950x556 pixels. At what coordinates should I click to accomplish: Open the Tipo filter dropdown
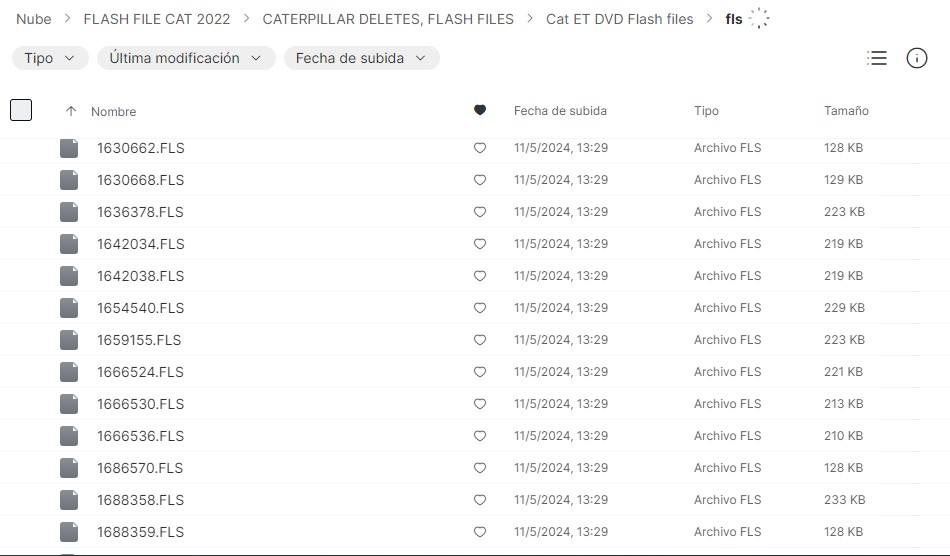pyautogui.click(x=49, y=58)
